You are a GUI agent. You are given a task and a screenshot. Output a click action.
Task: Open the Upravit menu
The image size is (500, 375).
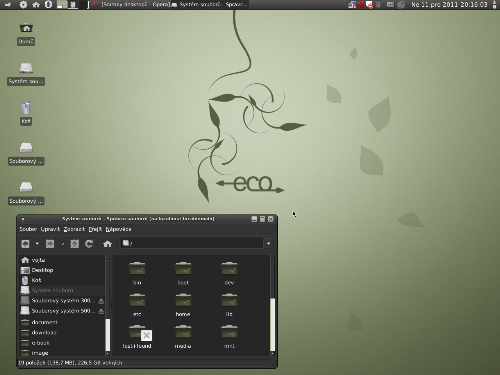coord(50,229)
